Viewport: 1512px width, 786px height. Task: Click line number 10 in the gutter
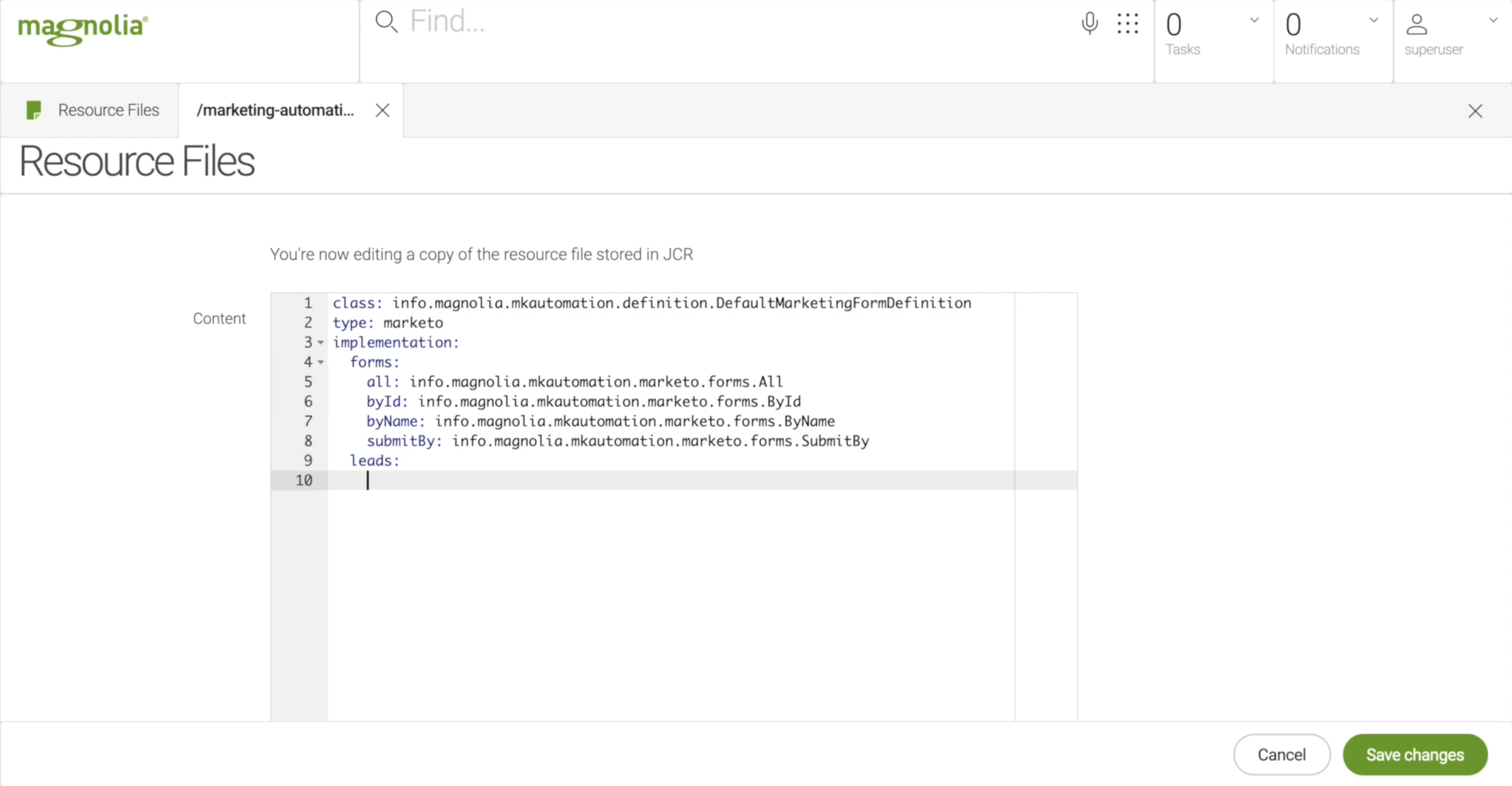coord(304,481)
